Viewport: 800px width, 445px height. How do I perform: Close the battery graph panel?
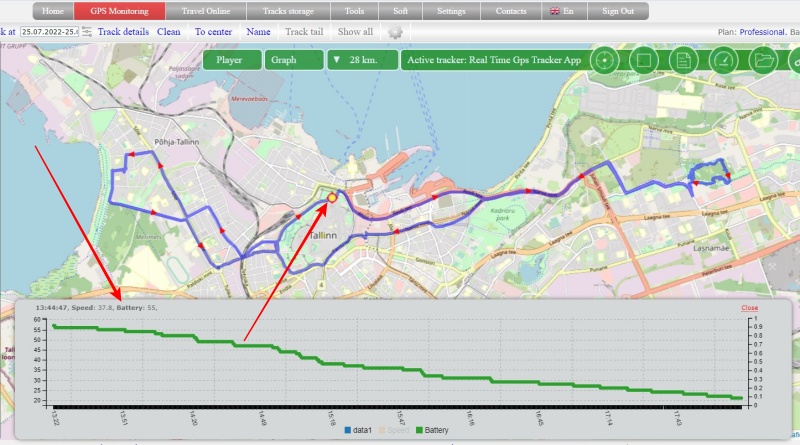[749, 308]
